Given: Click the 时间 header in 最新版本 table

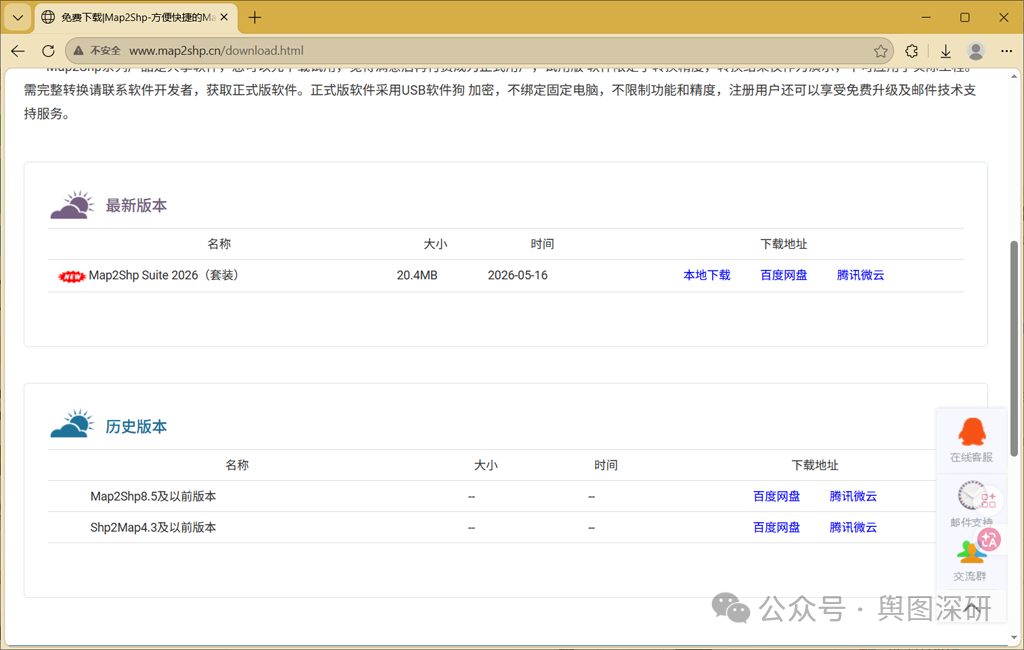Looking at the screenshot, I should coord(542,244).
